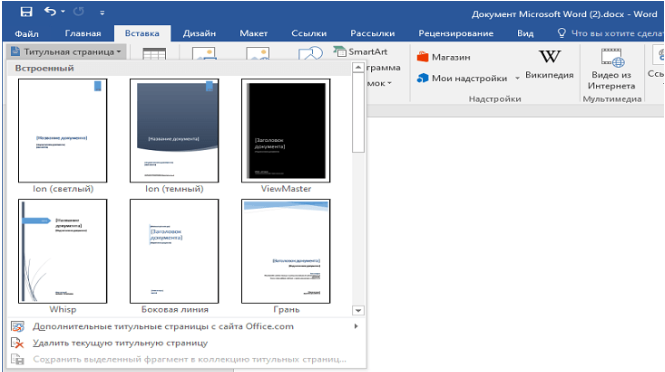Click the 'Что вы хотите сделать' search field
The image size is (665, 372).
617,33
